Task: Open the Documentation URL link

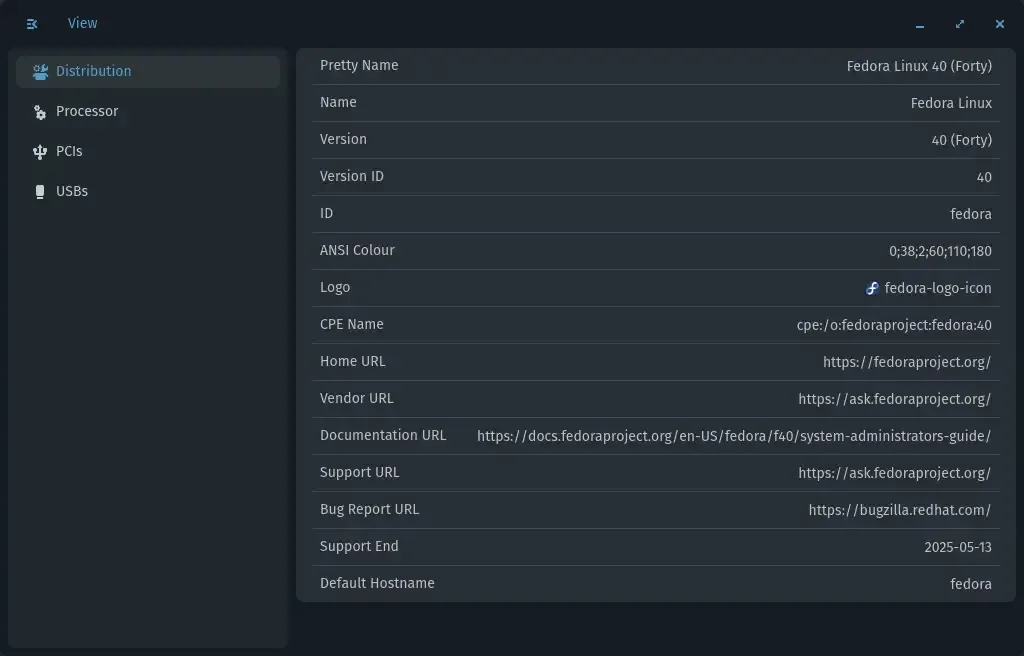Action: 733,435
